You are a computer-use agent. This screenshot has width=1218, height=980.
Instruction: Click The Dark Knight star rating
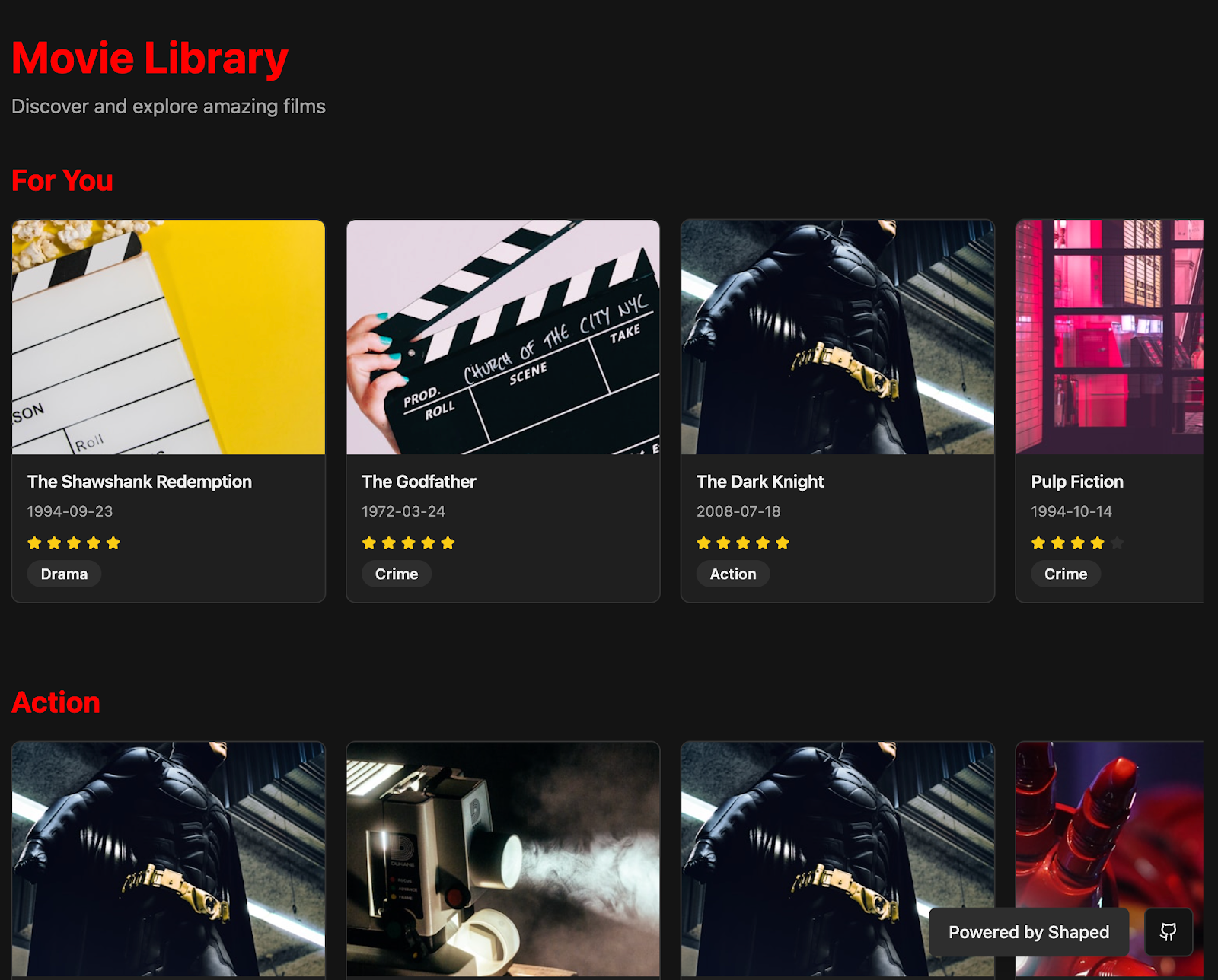tap(743, 542)
